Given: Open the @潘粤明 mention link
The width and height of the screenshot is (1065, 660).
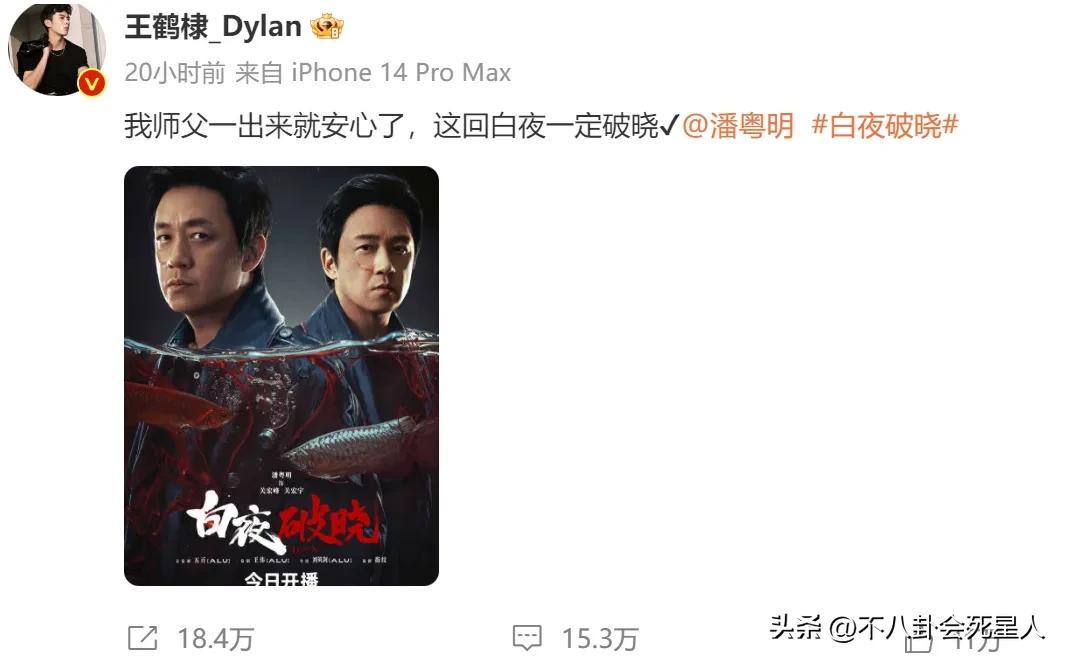Looking at the screenshot, I should 738,126.
